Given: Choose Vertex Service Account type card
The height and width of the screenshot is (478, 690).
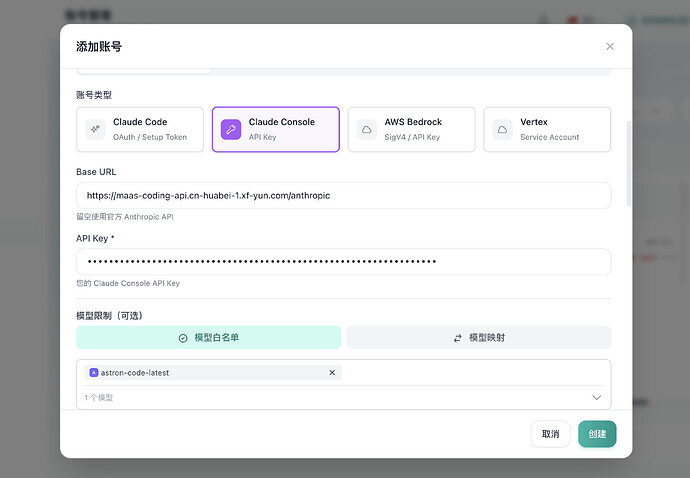Looking at the screenshot, I should point(547,129).
